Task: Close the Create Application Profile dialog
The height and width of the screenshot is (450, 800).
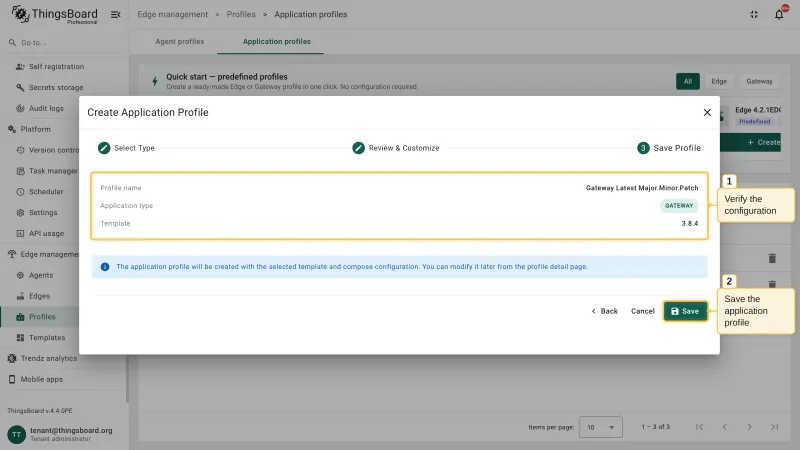Action: pyautogui.click(x=707, y=112)
